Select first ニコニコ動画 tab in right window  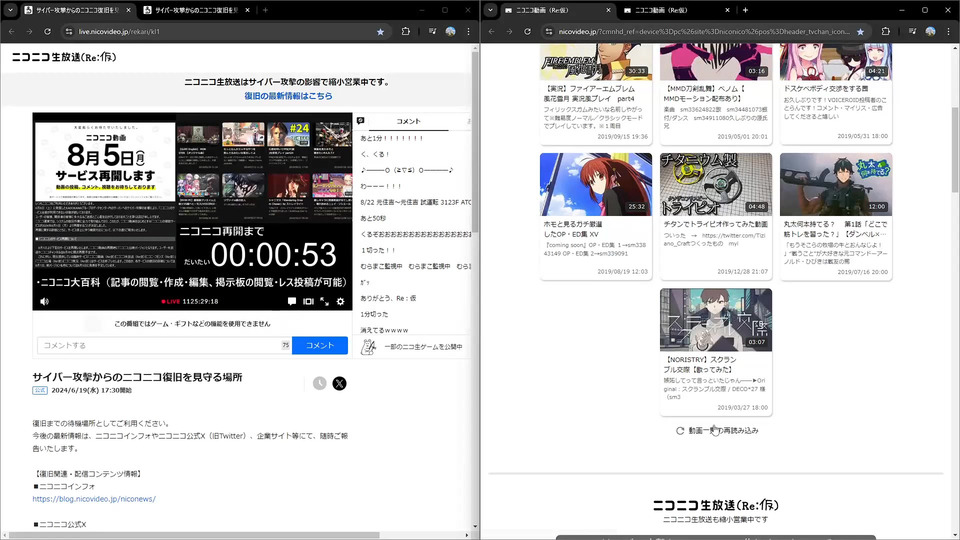click(556, 10)
